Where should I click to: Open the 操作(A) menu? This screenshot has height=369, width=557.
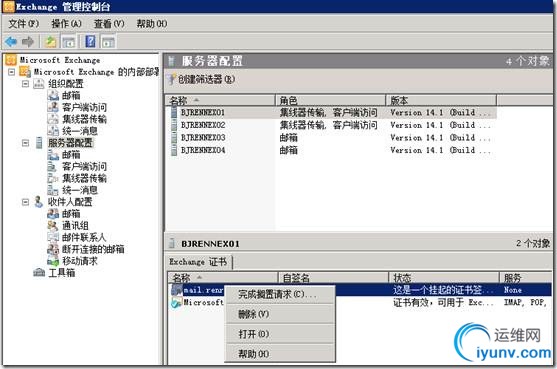coord(66,24)
